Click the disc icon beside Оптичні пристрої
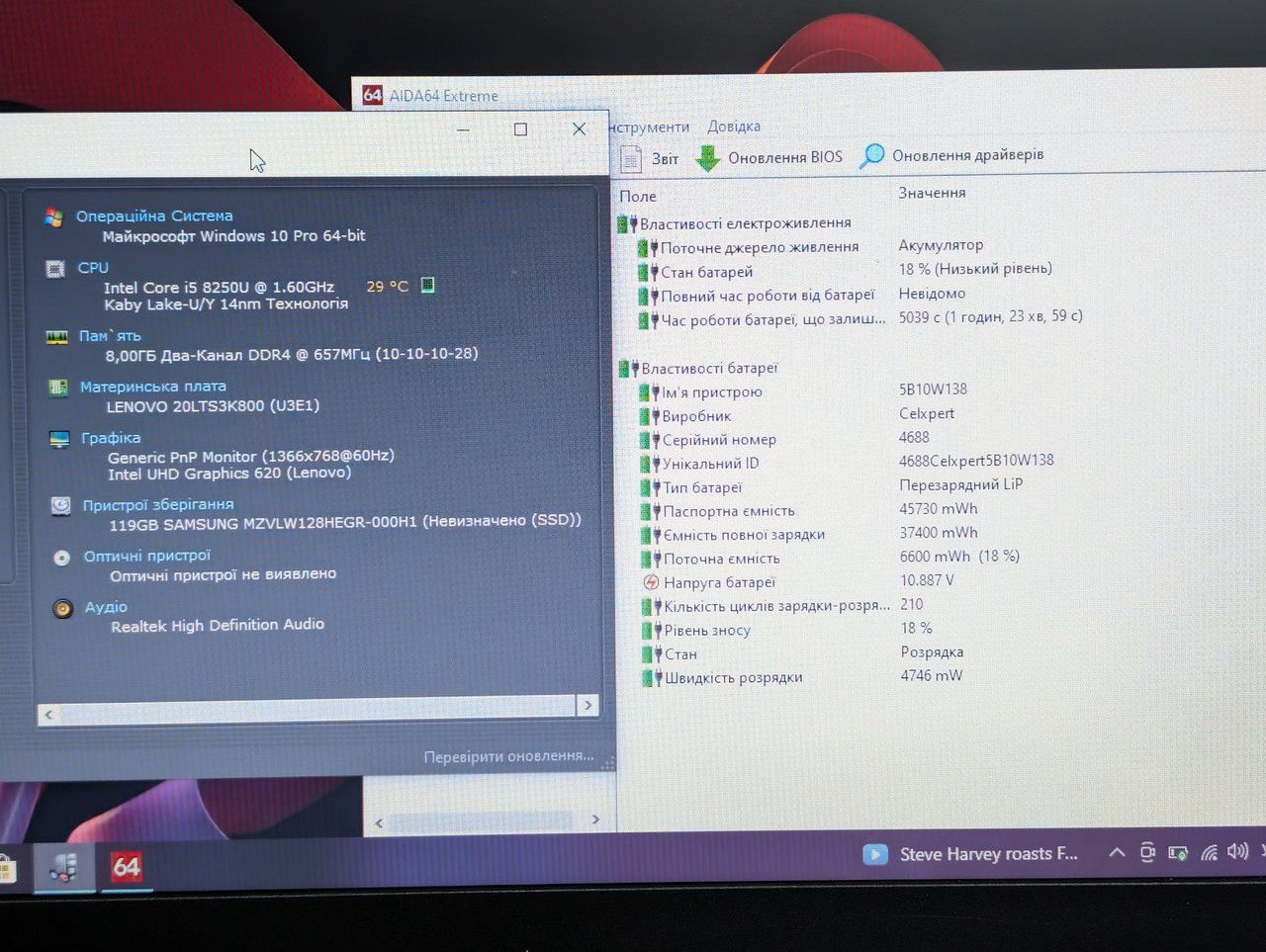Viewport: 1266px width, 952px height. (x=61, y=558)
